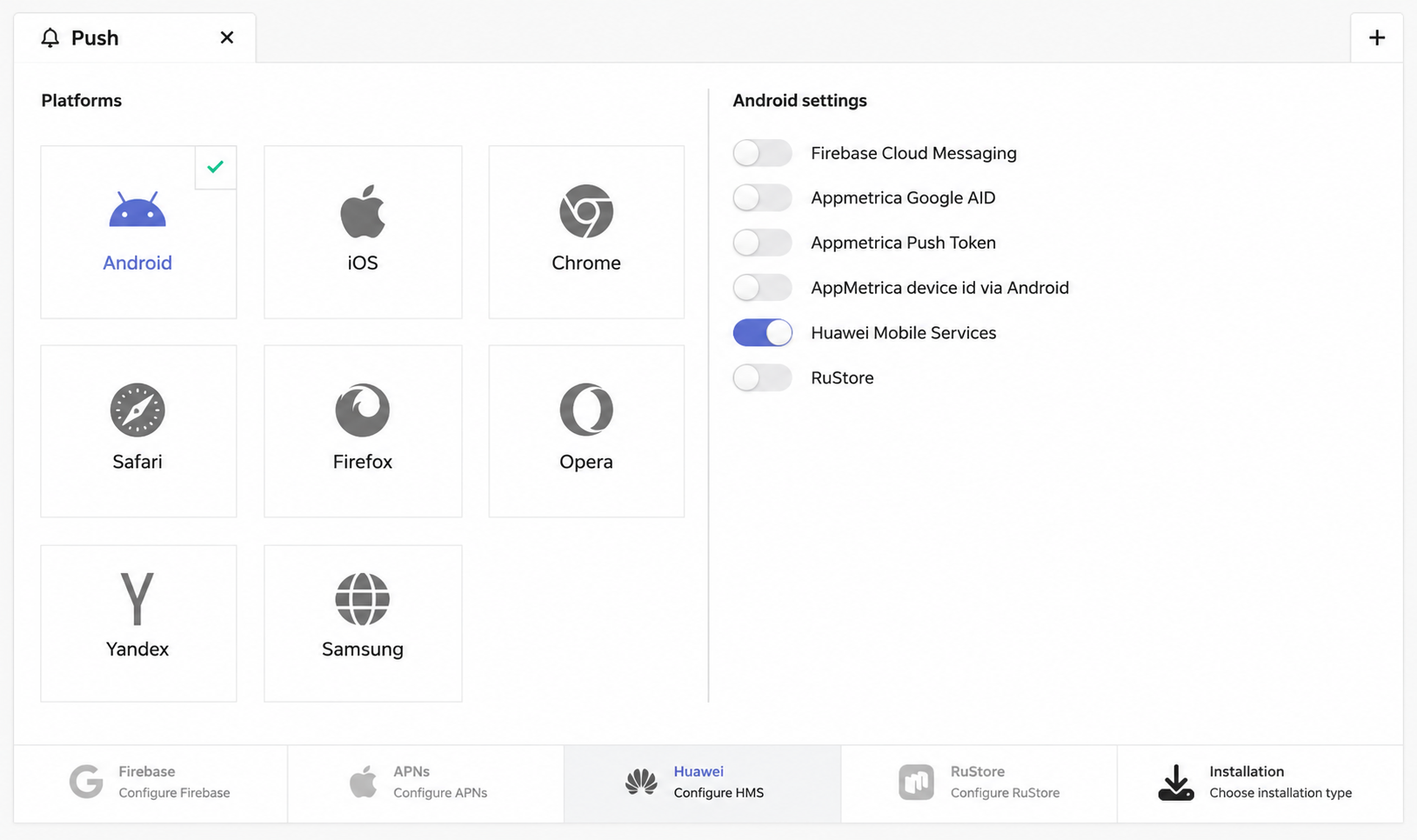
Task: Click the Platforms heading
Action: click(82, 100)
